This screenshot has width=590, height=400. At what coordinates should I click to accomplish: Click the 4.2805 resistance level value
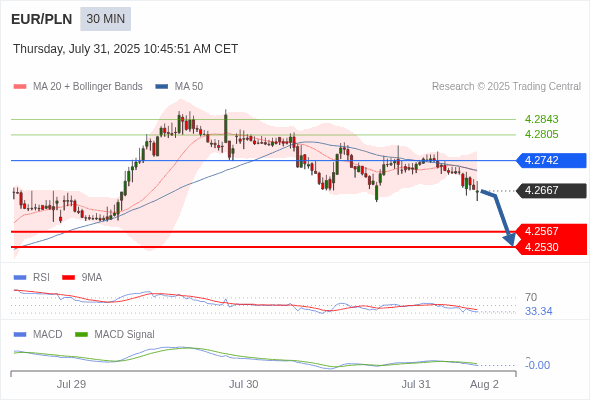541,134
